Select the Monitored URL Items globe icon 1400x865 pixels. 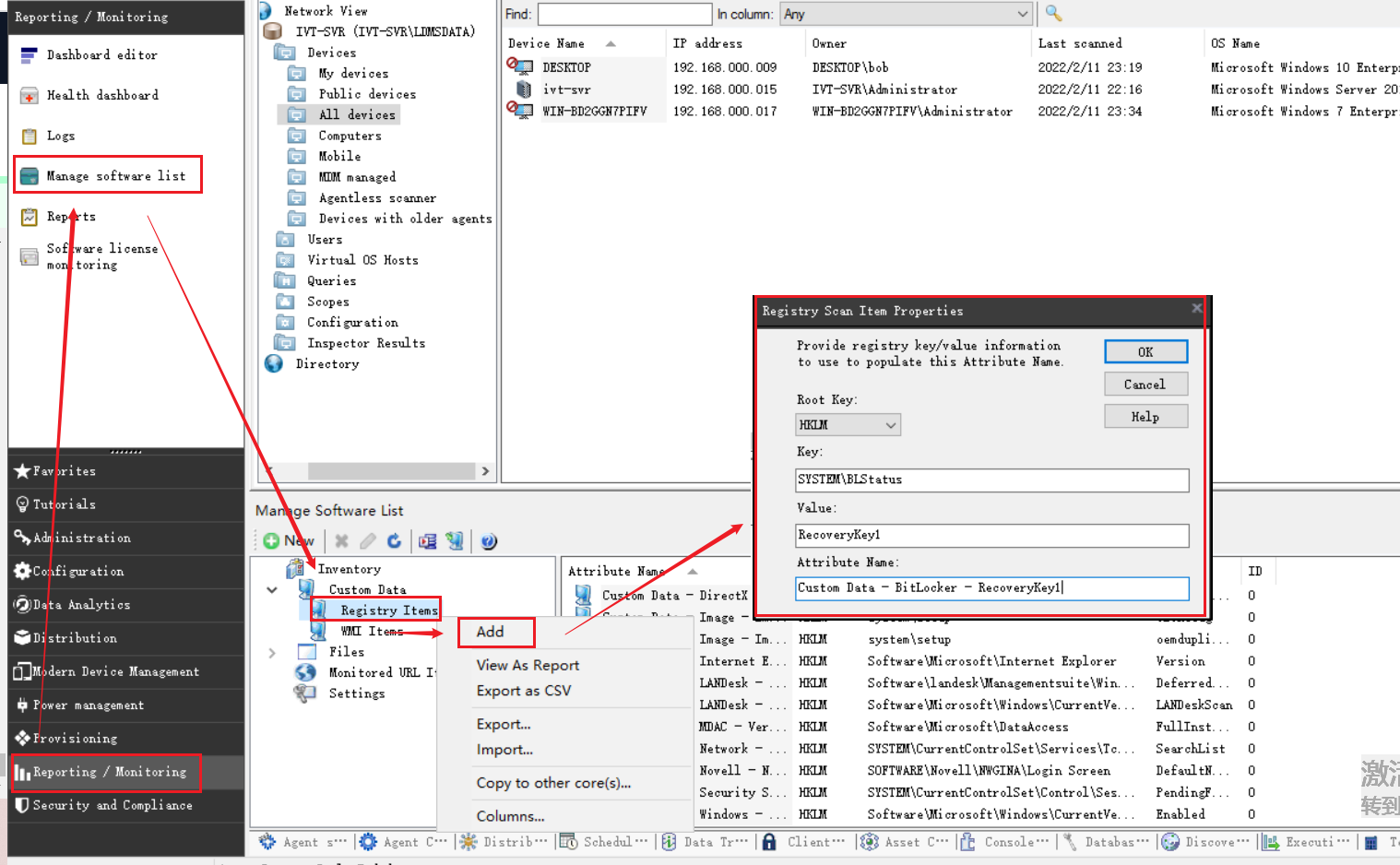pos(305,672)
